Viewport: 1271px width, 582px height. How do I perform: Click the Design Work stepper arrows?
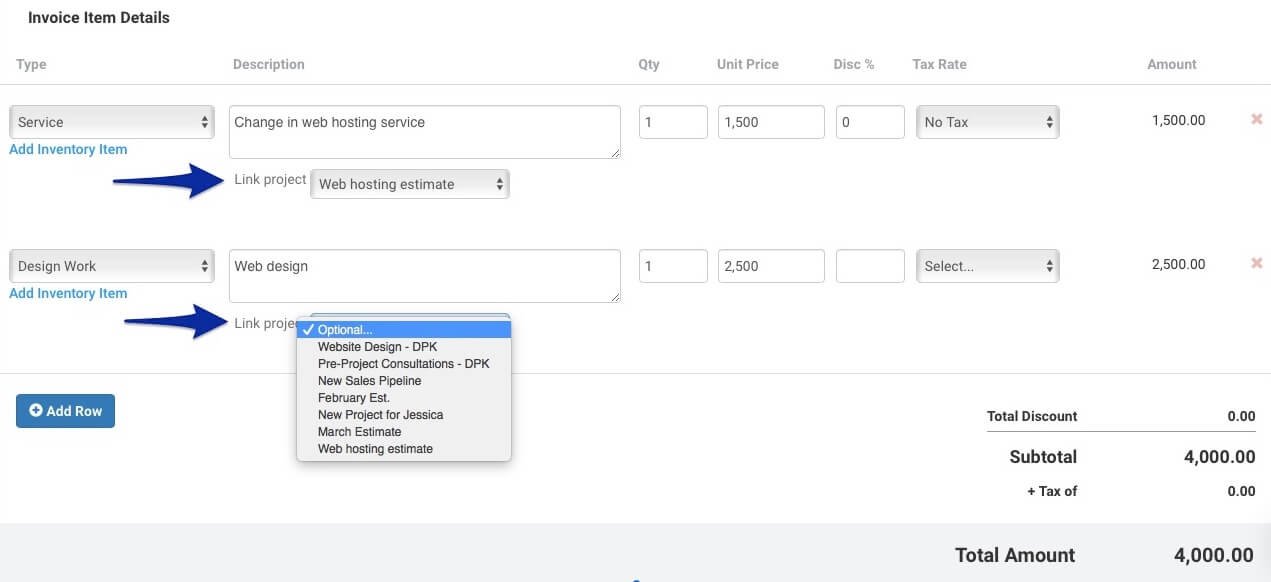pos(203,265)
